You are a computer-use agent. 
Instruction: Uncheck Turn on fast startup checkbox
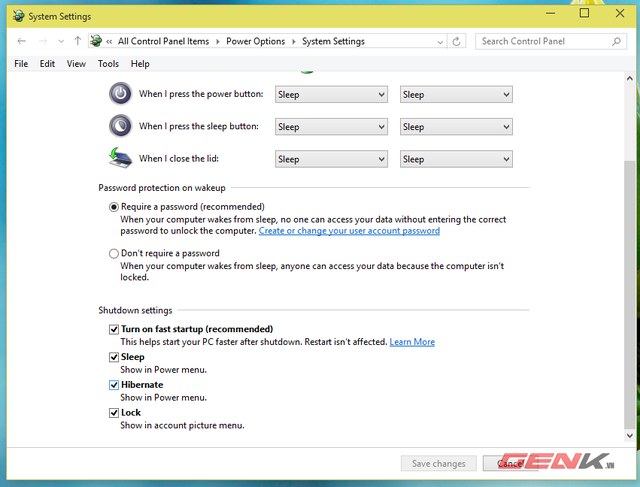(114, 329)
